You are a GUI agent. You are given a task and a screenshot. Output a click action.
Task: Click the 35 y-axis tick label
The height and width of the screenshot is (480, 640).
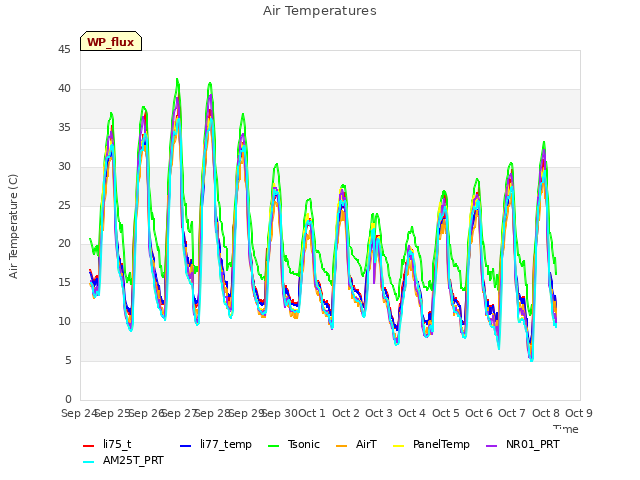(x=64, y=128)
